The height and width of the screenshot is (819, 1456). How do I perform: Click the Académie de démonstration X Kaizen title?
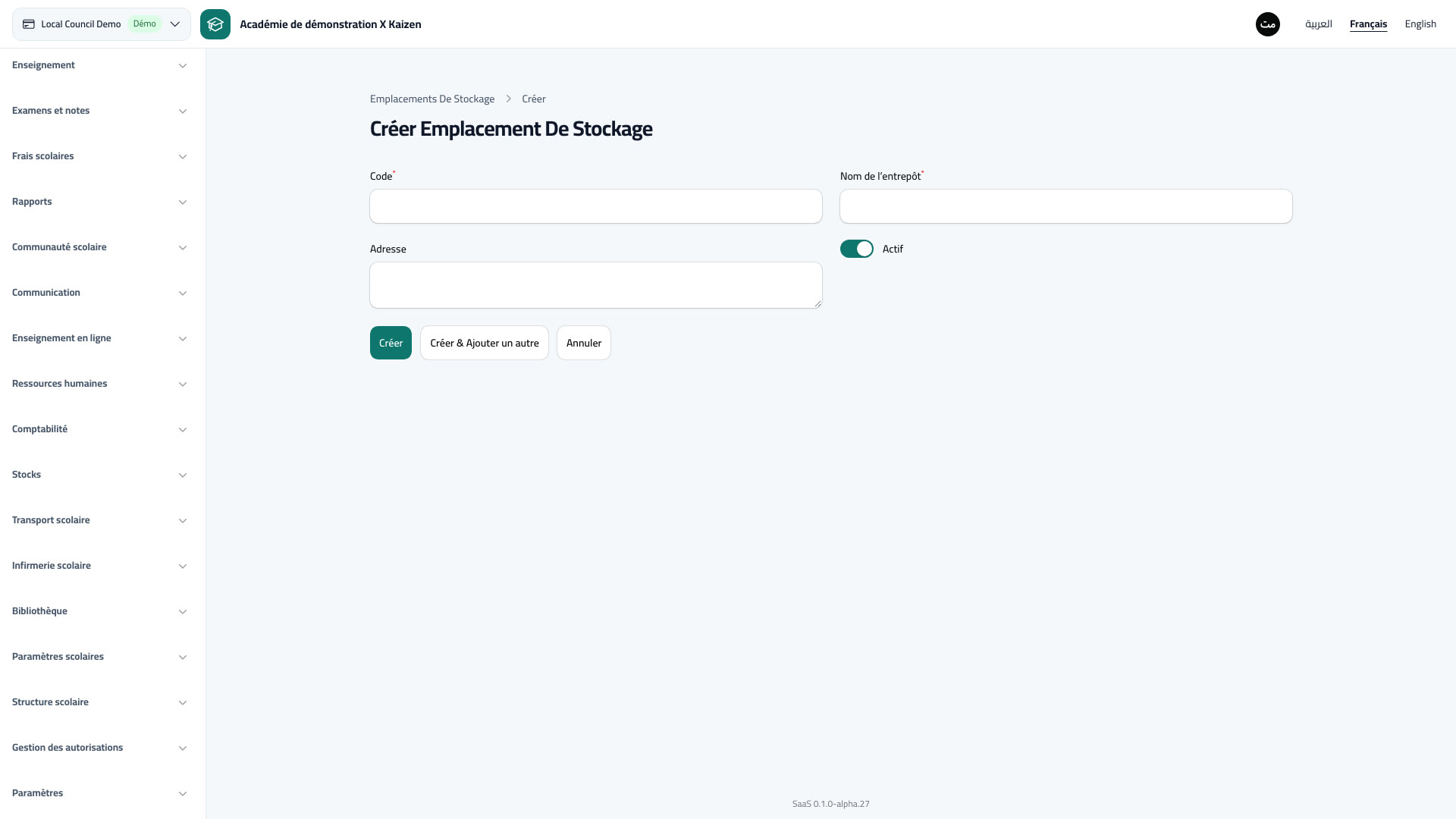[x=331, y=24]
